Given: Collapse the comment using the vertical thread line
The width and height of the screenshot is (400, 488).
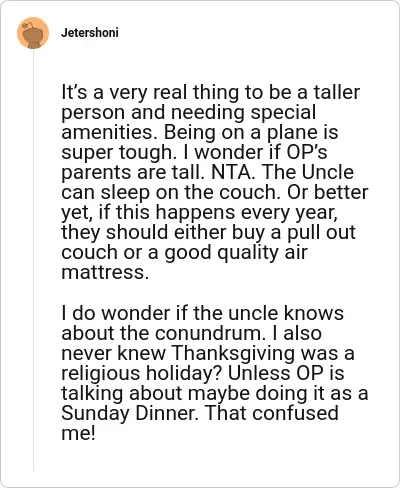Looking at the screenshot, I should tap(33, 260).
